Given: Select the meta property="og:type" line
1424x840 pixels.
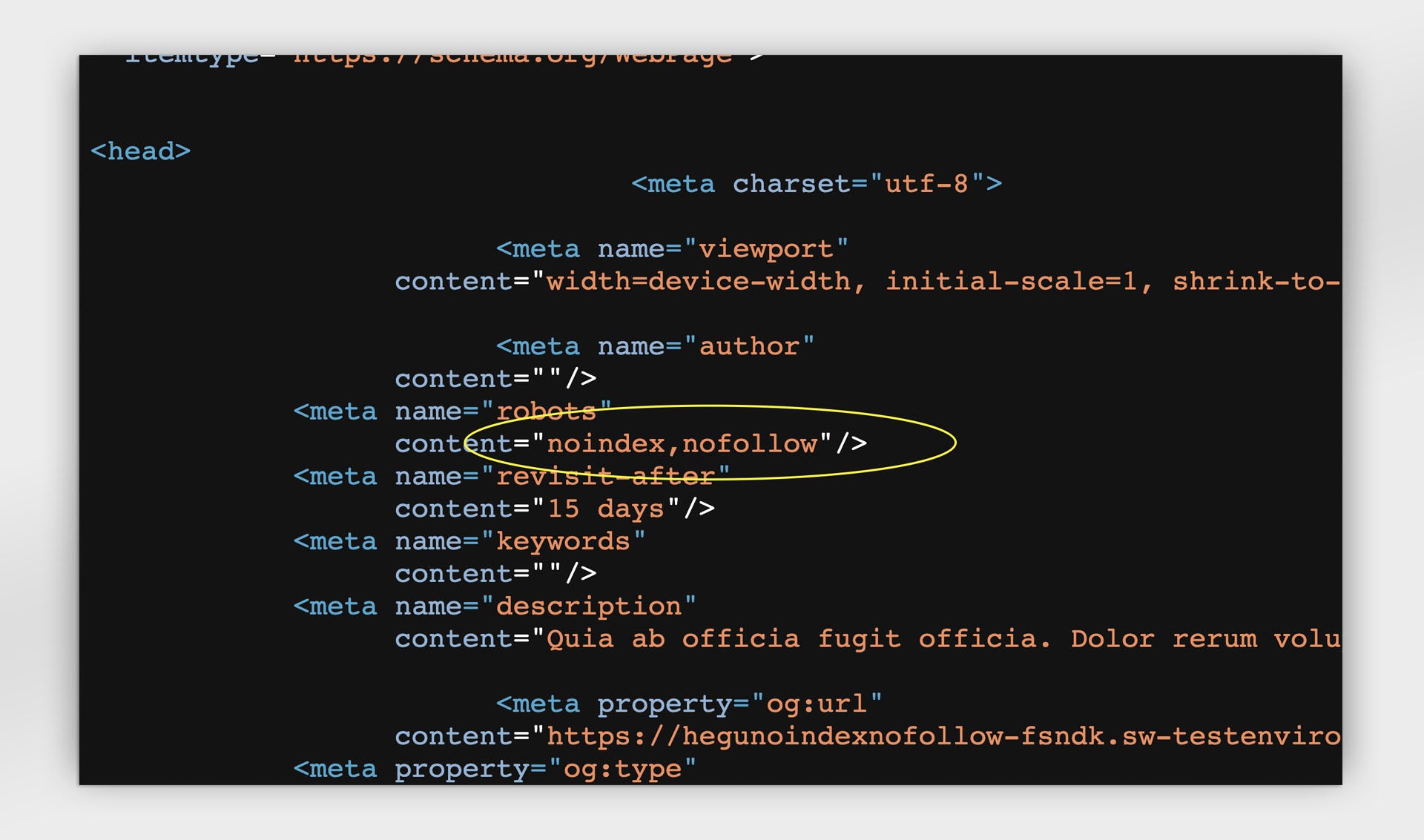Looking at the screenshot, I should (495, 769).
